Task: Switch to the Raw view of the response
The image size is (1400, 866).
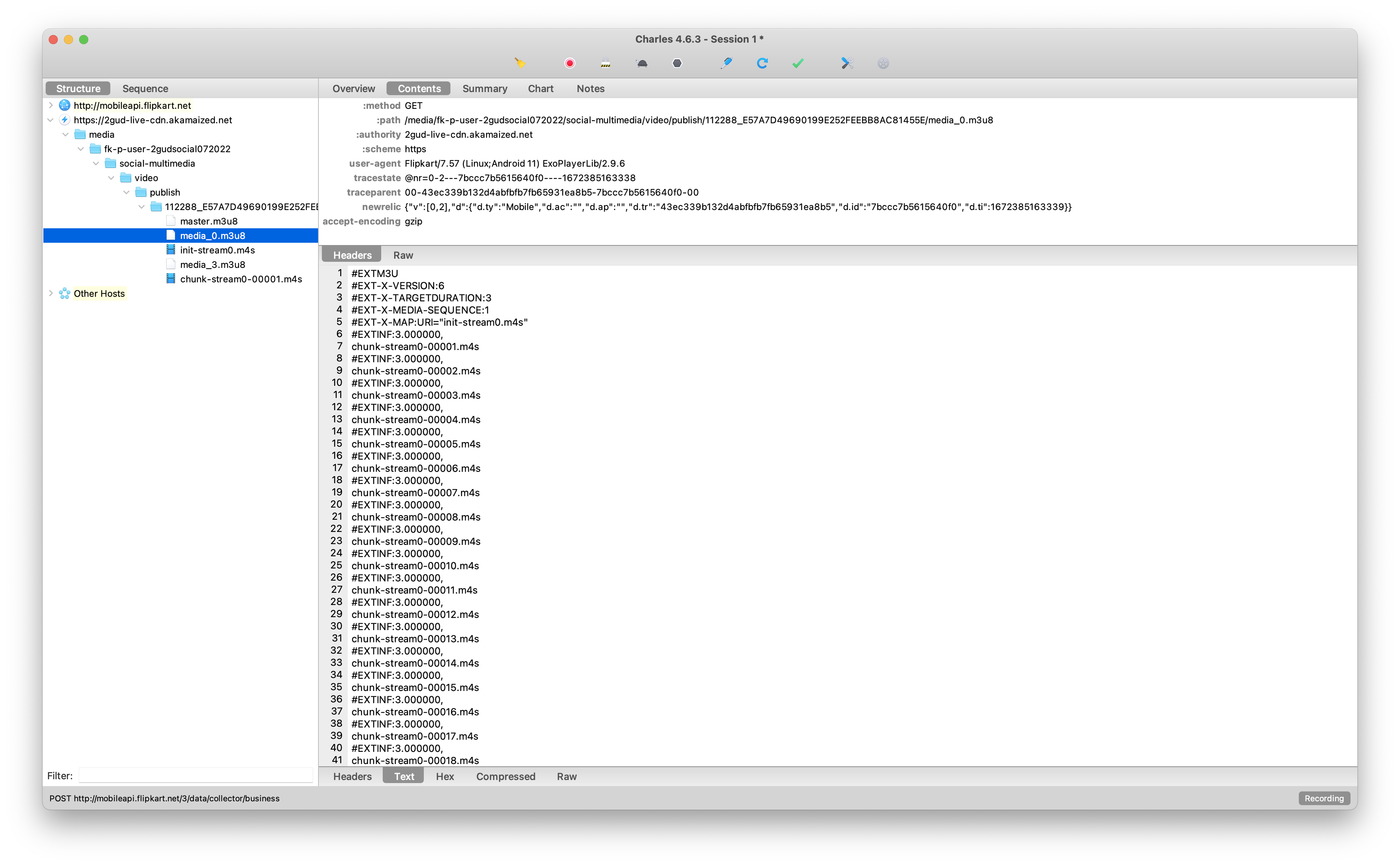Action: pyautogui.click(x=403, y=255)
